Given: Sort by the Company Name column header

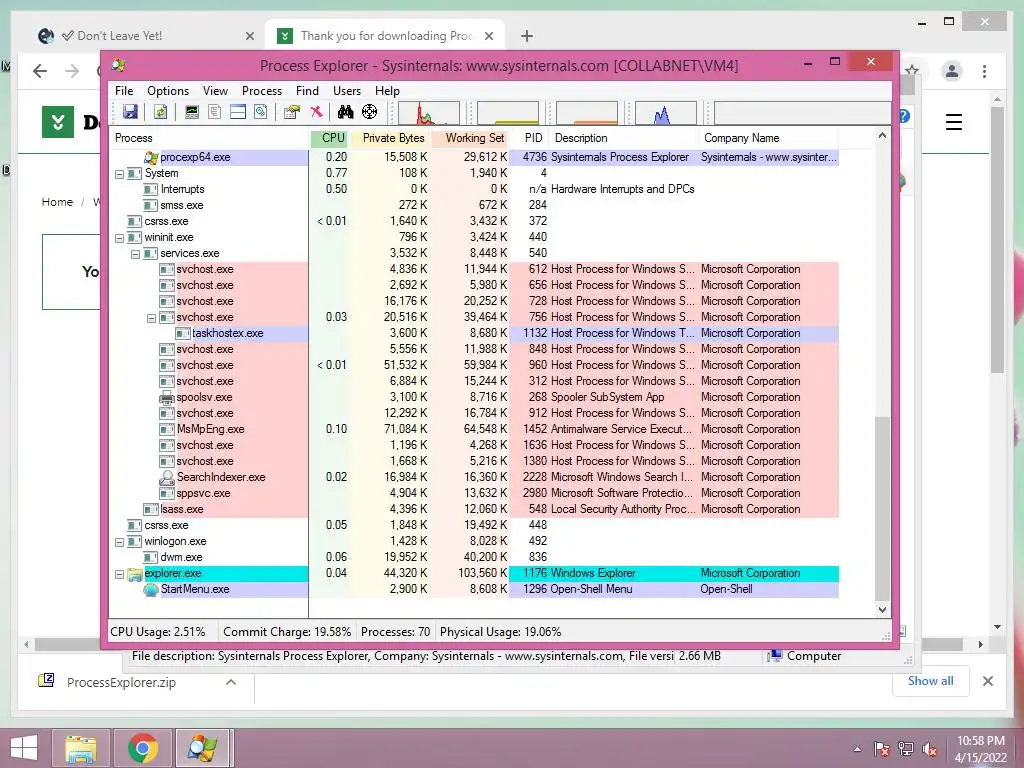Looking at the screenshot, I should (x=769, y=138).
